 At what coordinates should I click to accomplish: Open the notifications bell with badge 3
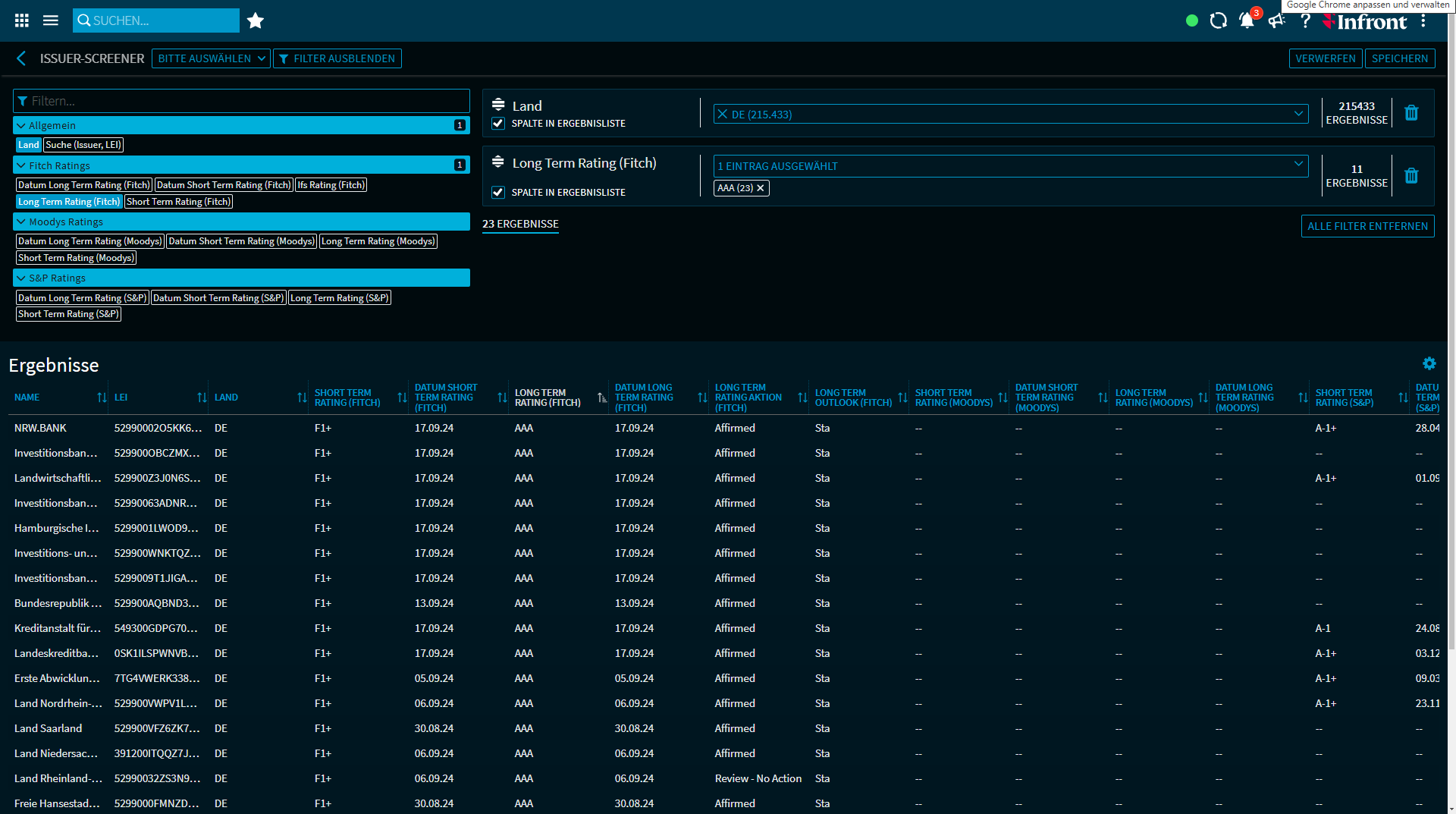1247,21
